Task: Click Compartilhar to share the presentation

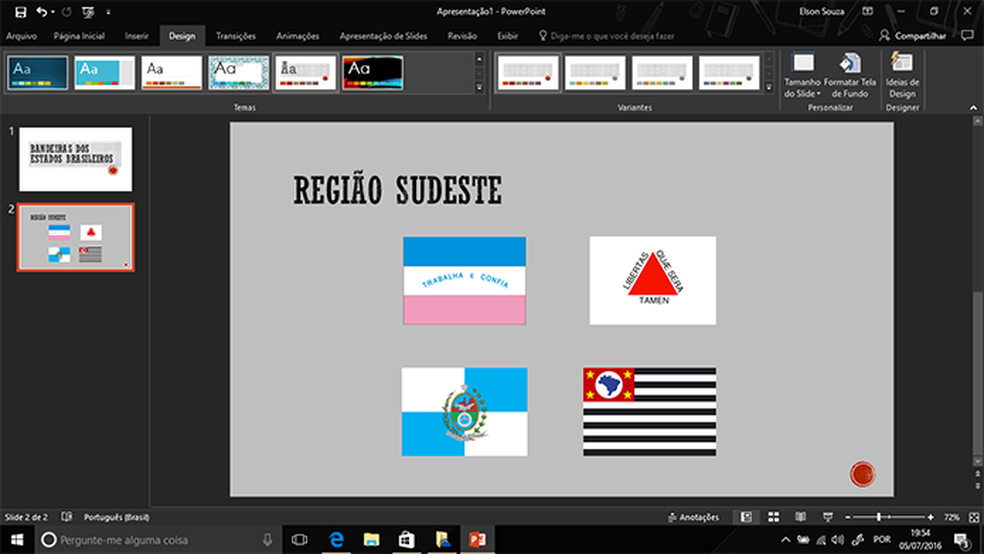Action: (912, 36)
